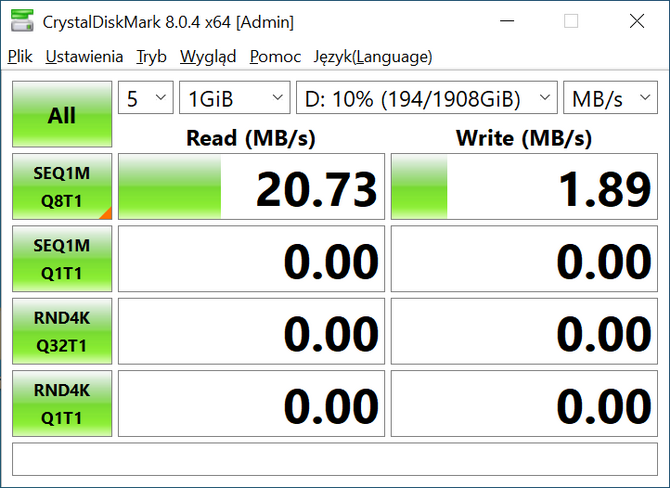Expand the test count dropdown showing 5

[146, 97]
